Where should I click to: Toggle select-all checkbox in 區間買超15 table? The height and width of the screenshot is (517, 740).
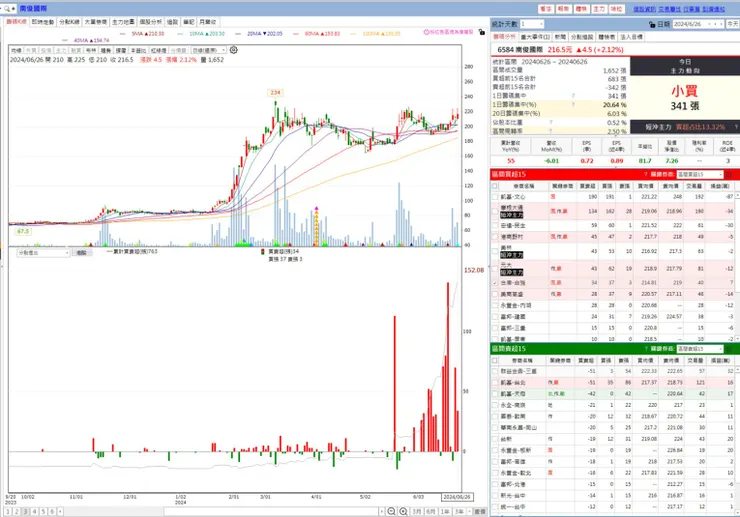(x=495, y=186)
